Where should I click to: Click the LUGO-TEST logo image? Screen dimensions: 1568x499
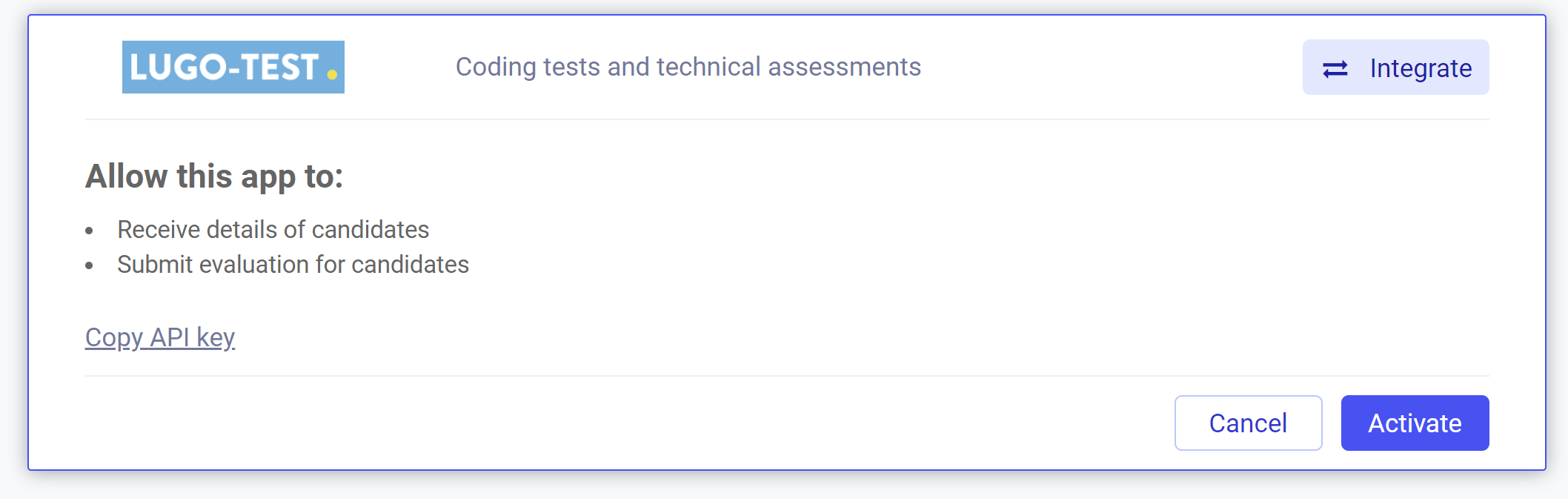point(233,67)
